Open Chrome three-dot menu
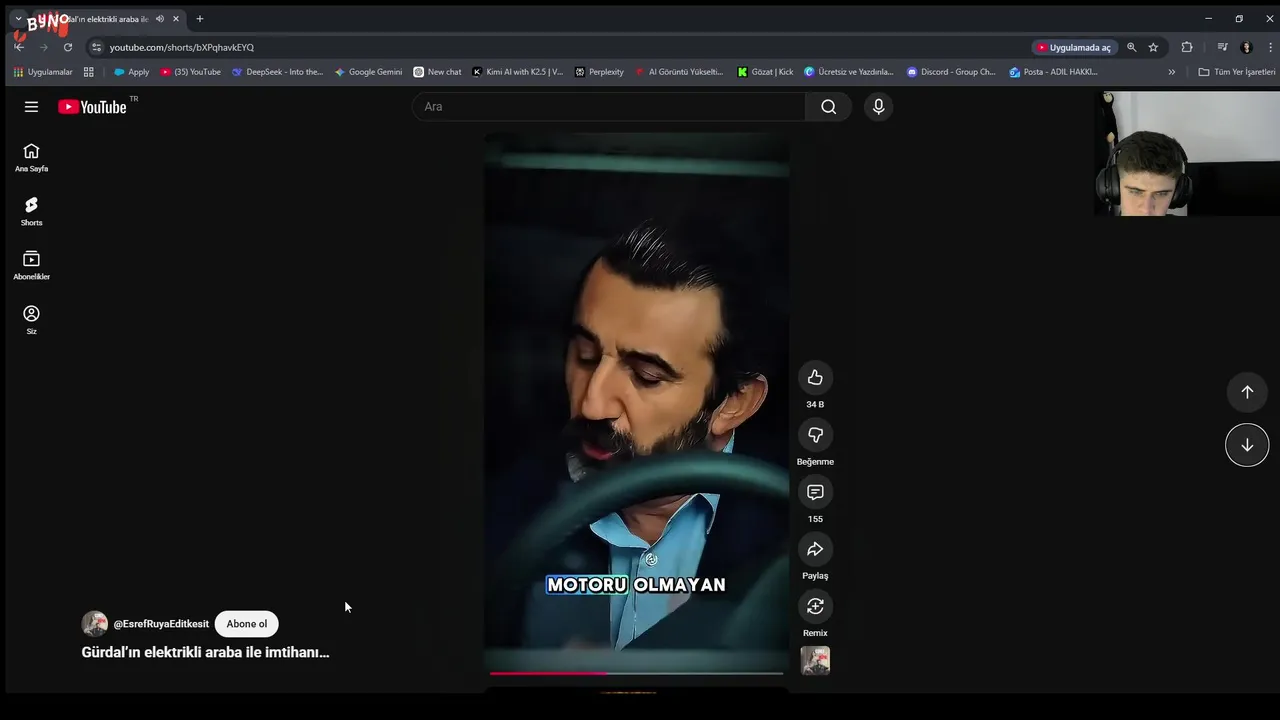Viewport: 1280px width, 720px height. coord(1270,47)
